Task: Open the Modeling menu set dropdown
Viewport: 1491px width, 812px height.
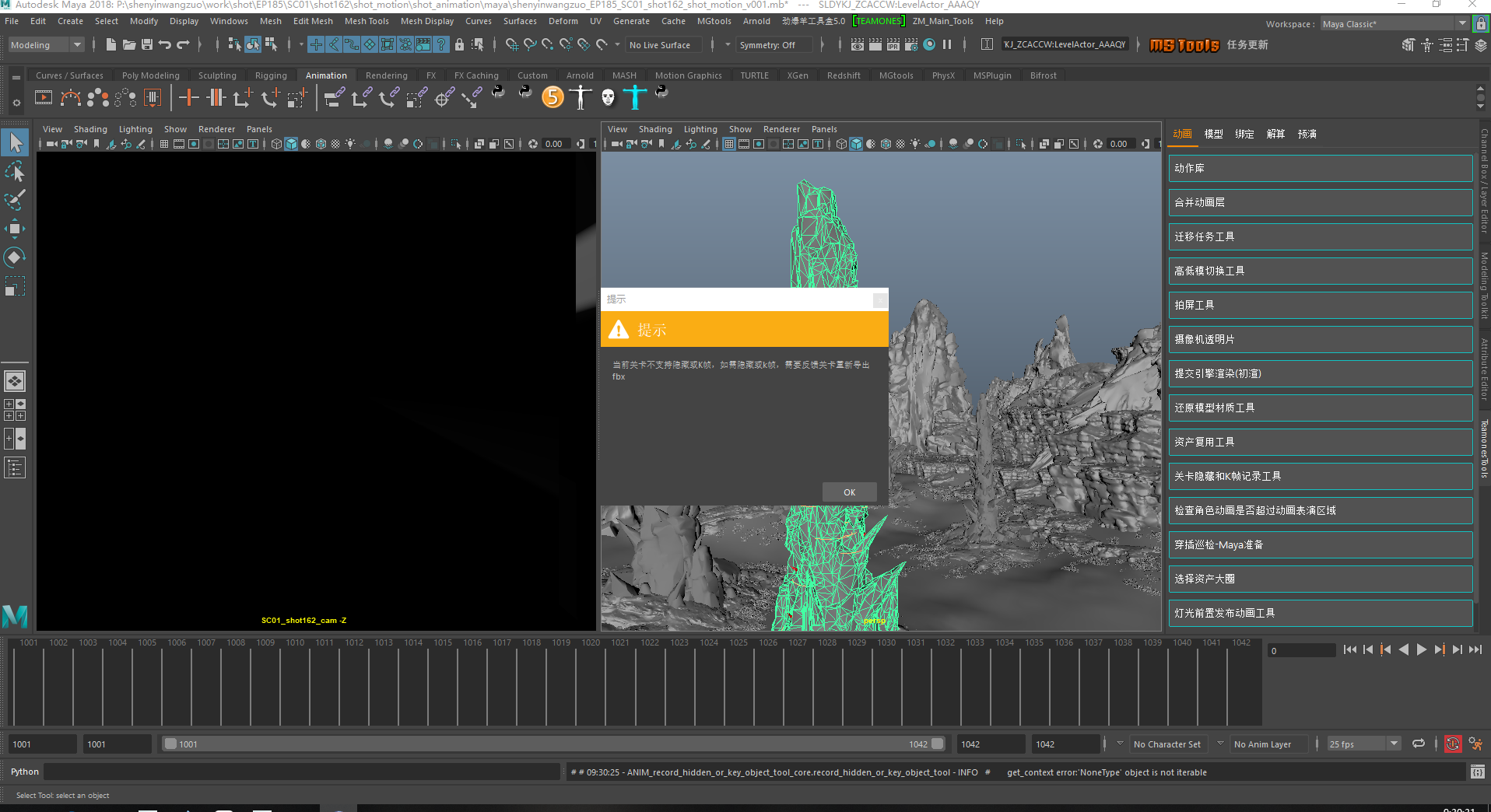Action: point(46,45)
